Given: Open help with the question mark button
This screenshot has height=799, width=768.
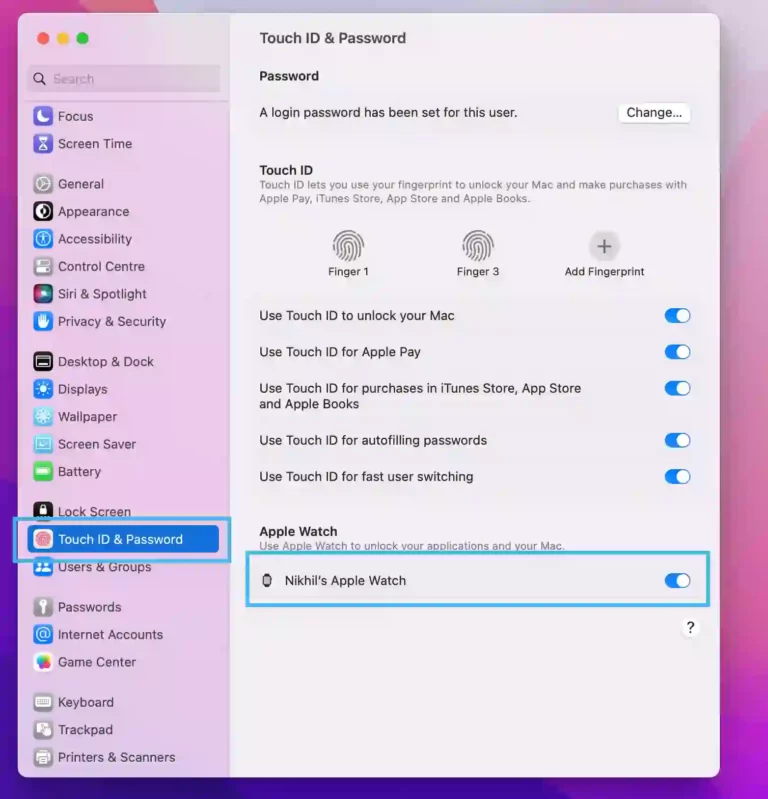Looking at the screenshot, I should (690, 627).
